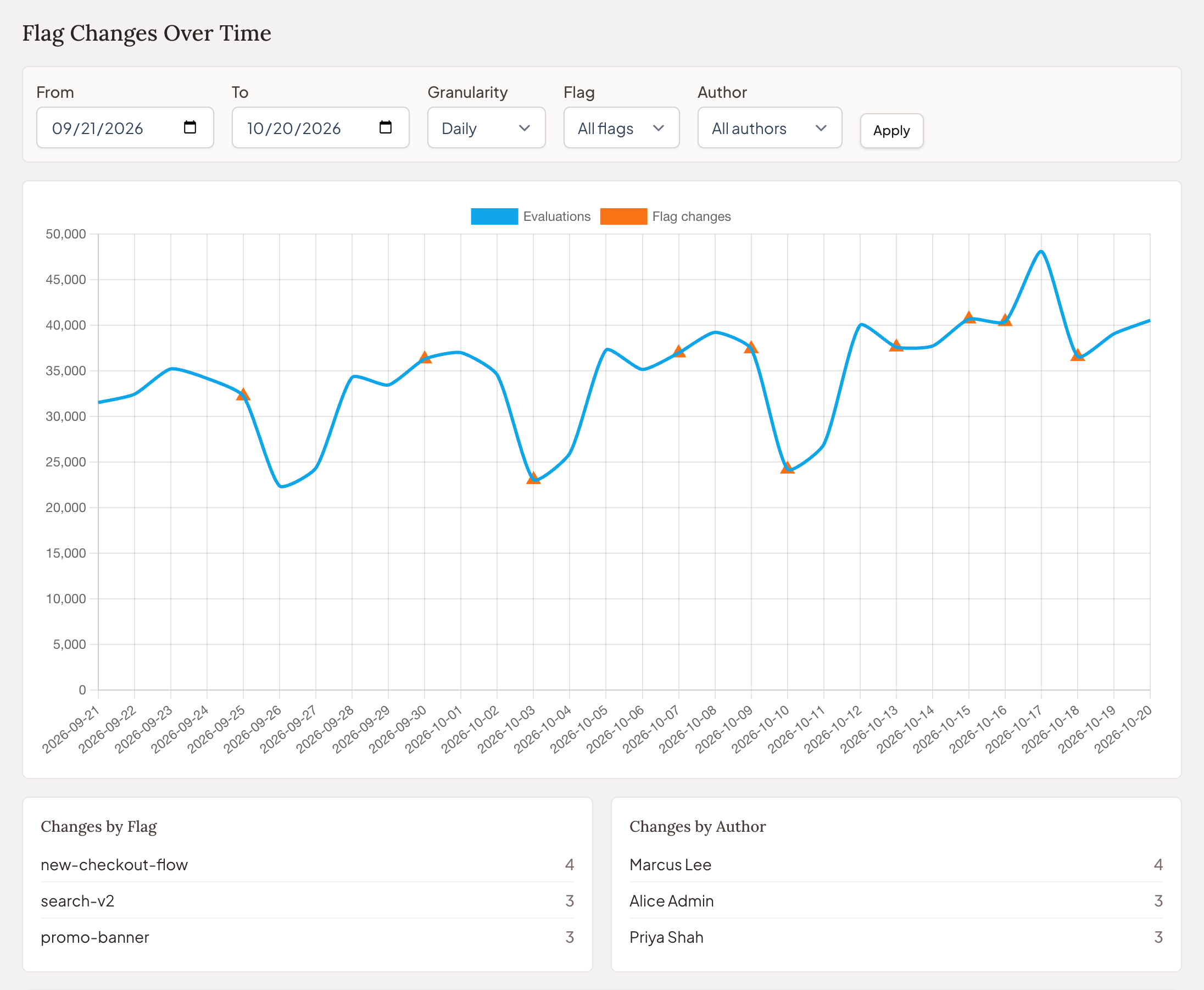Click the promo-banner row
Screen dimensions: 1204x990
(307, 938)
